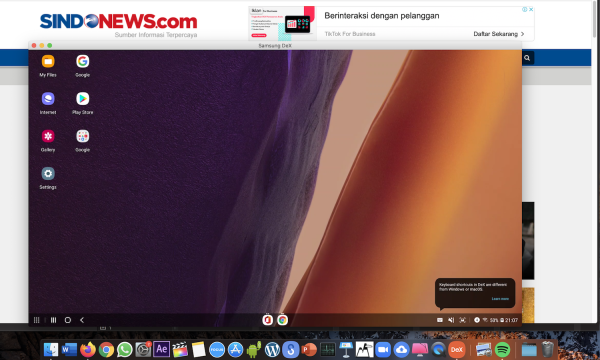Image resolution: width=600 pixels, height=360 pixels.
Task: Open Samsung DeX app in the dock
Action: tap(457, 350)
